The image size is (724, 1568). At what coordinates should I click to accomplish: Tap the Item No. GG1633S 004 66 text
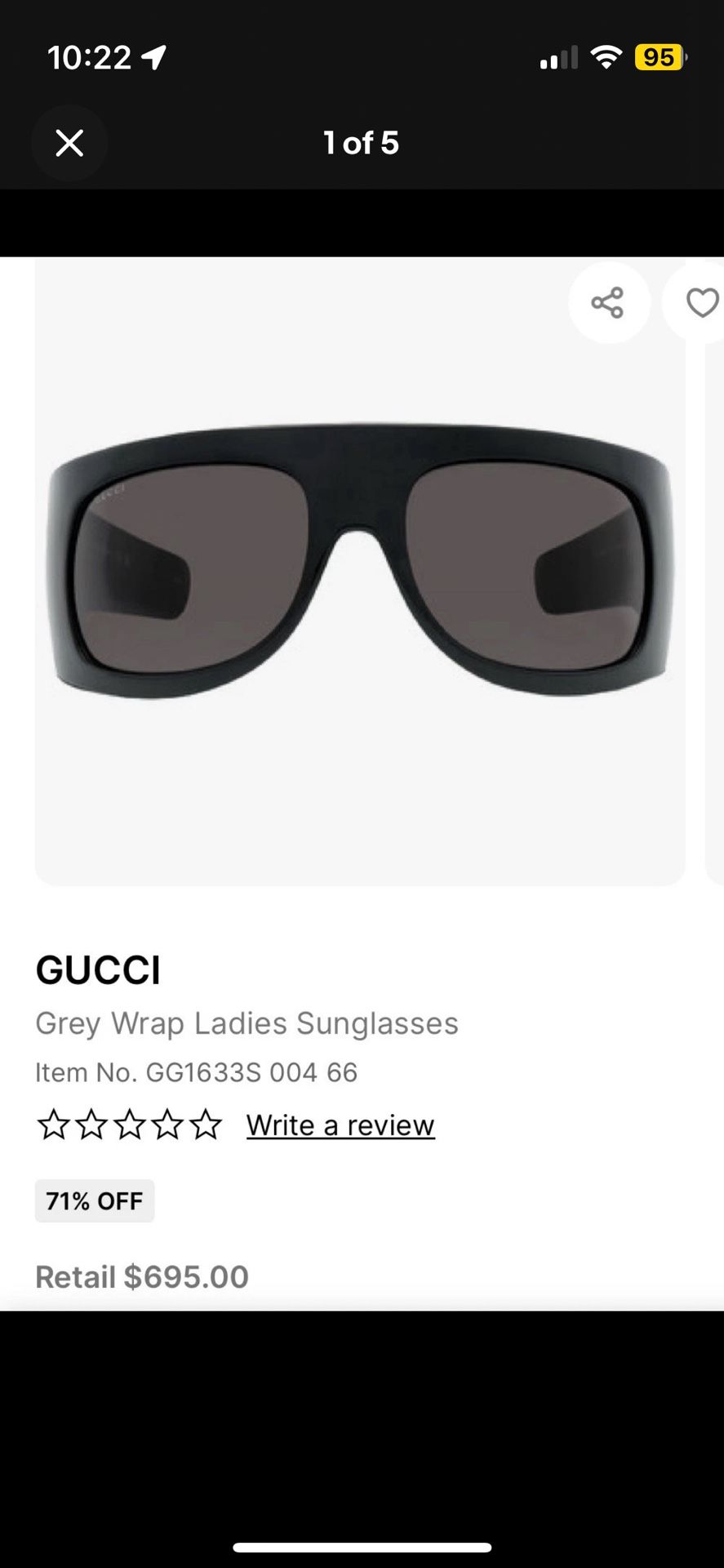pos(196,1072)
